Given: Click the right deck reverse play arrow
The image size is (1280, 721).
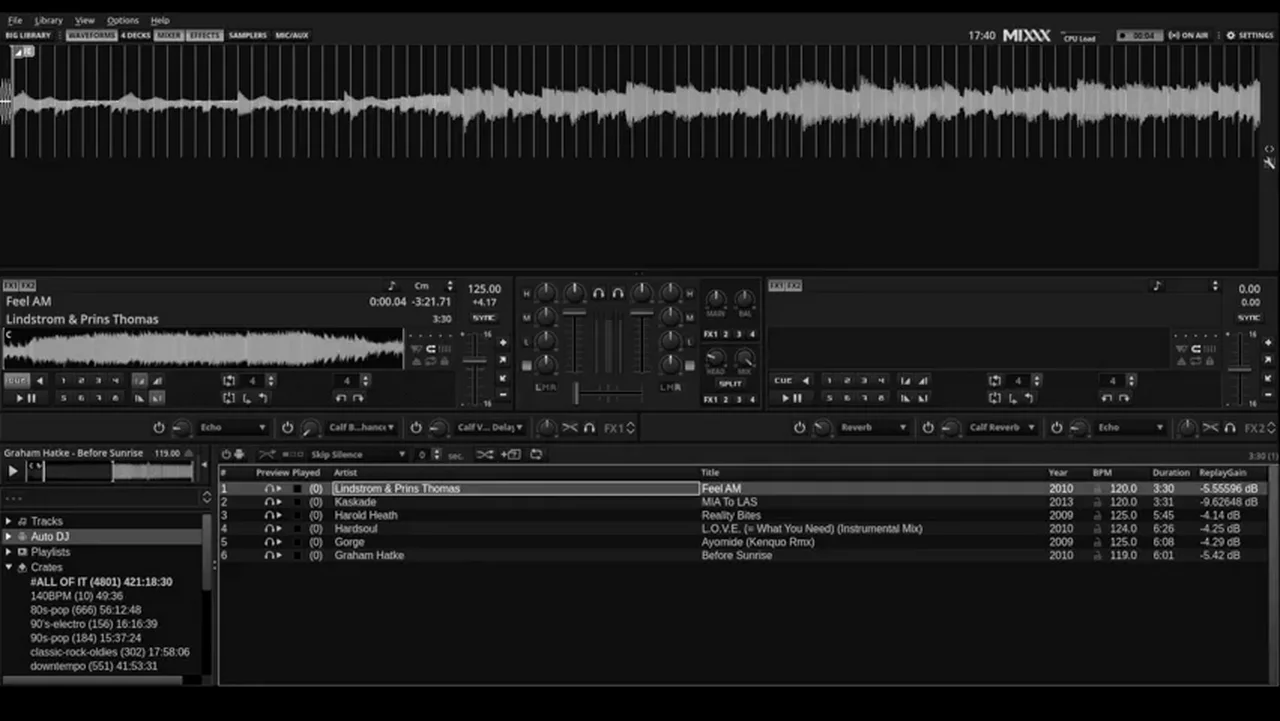Looking at the screenshot, I should click(x=805, y=380).
